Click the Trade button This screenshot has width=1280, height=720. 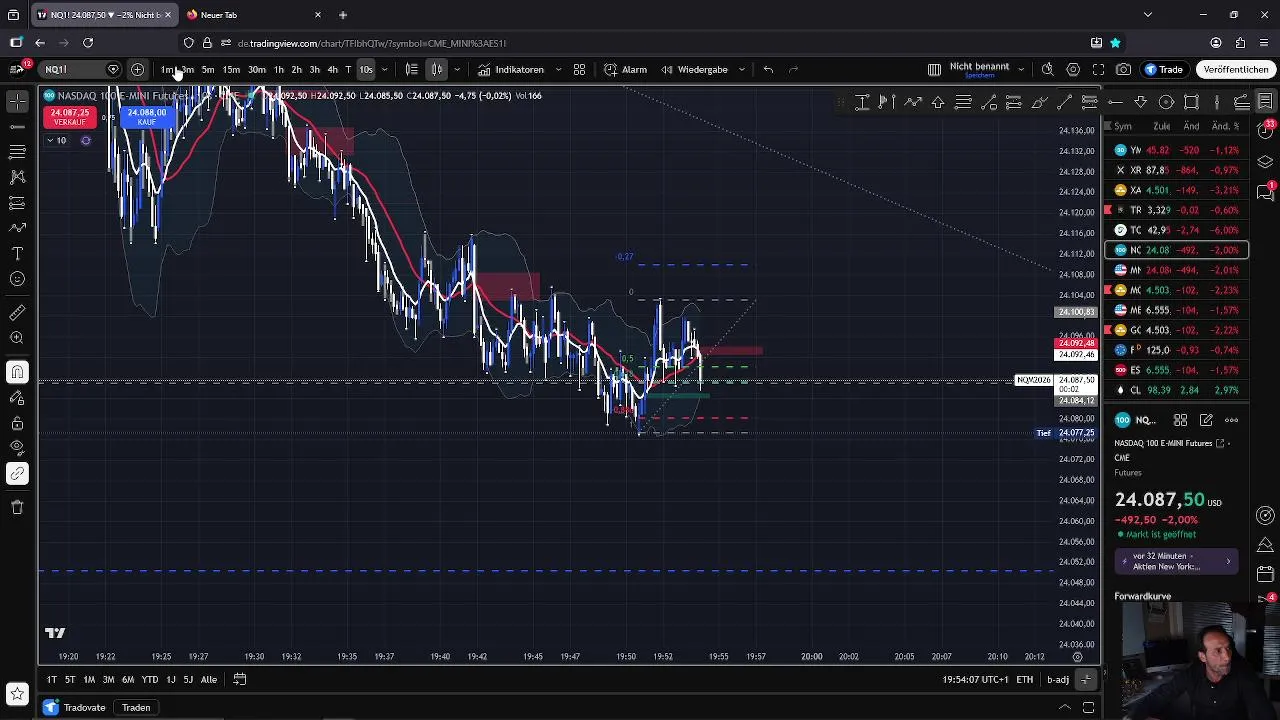pyautogui.click(x=1165, y=69)
